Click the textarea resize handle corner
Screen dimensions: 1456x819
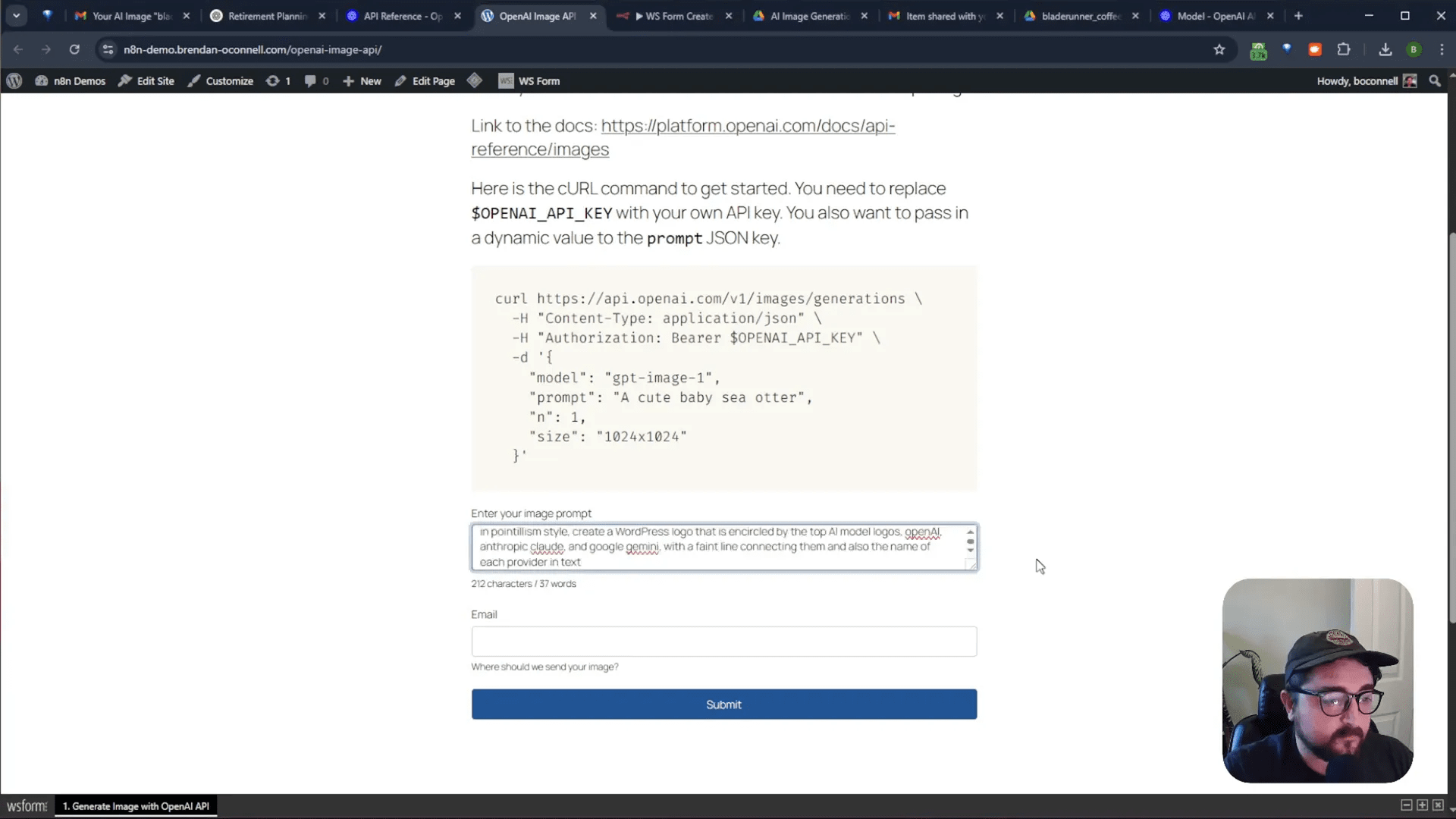tap(971, 564)
